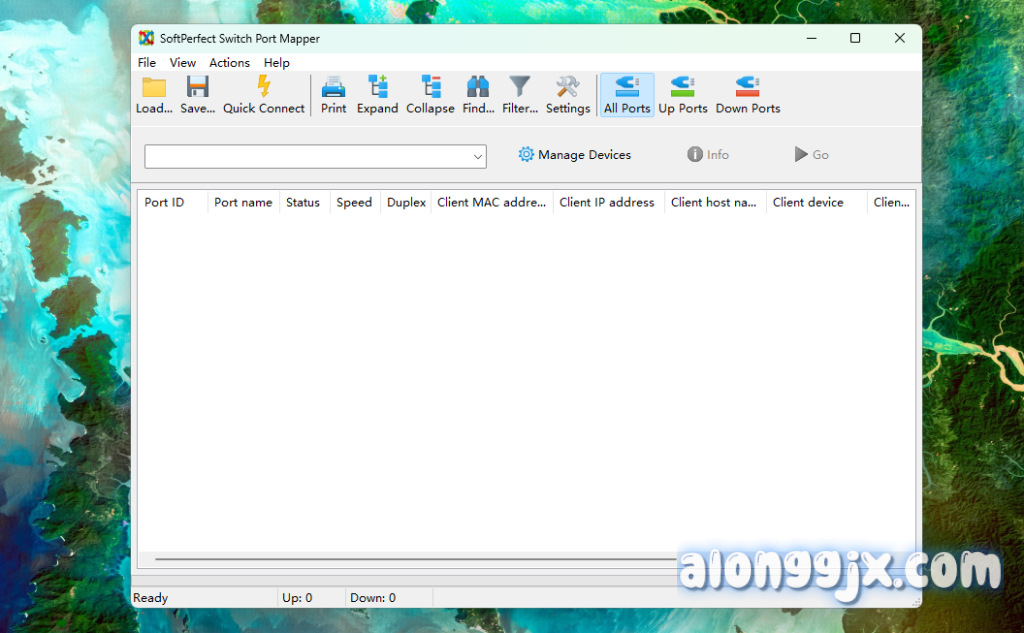Open the Filter funnel tool
The width and height of the screenshot is (1024, 633).
point(519,88)
